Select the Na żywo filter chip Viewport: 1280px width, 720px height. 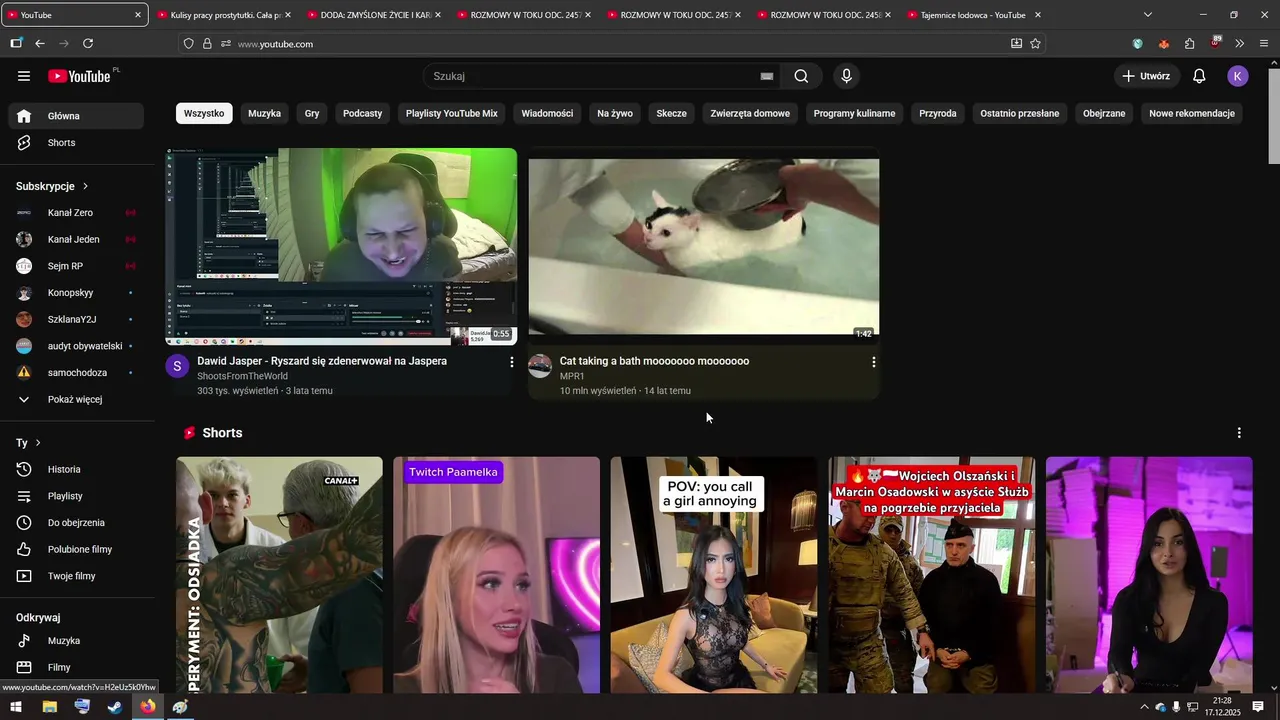(615, 113)
